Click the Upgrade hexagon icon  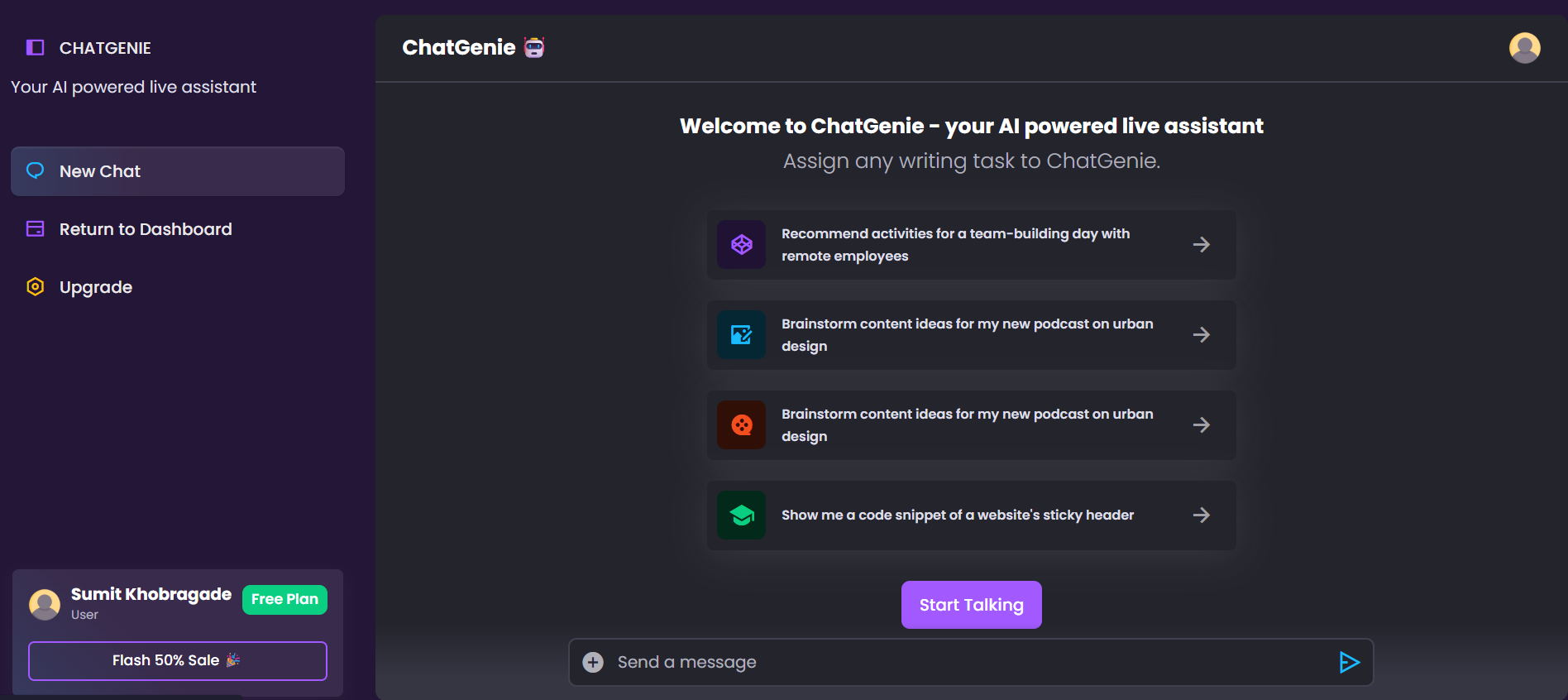[35, 286]
